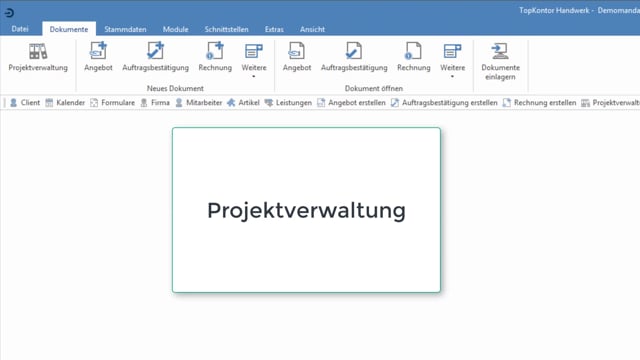
Task: Select the Dokumente ribbon tab
Action: coord(69,29)
